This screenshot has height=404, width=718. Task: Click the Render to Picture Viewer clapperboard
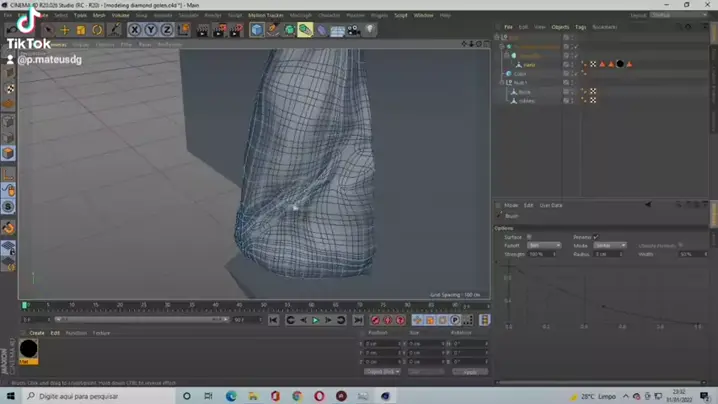(x=219, y=30)
